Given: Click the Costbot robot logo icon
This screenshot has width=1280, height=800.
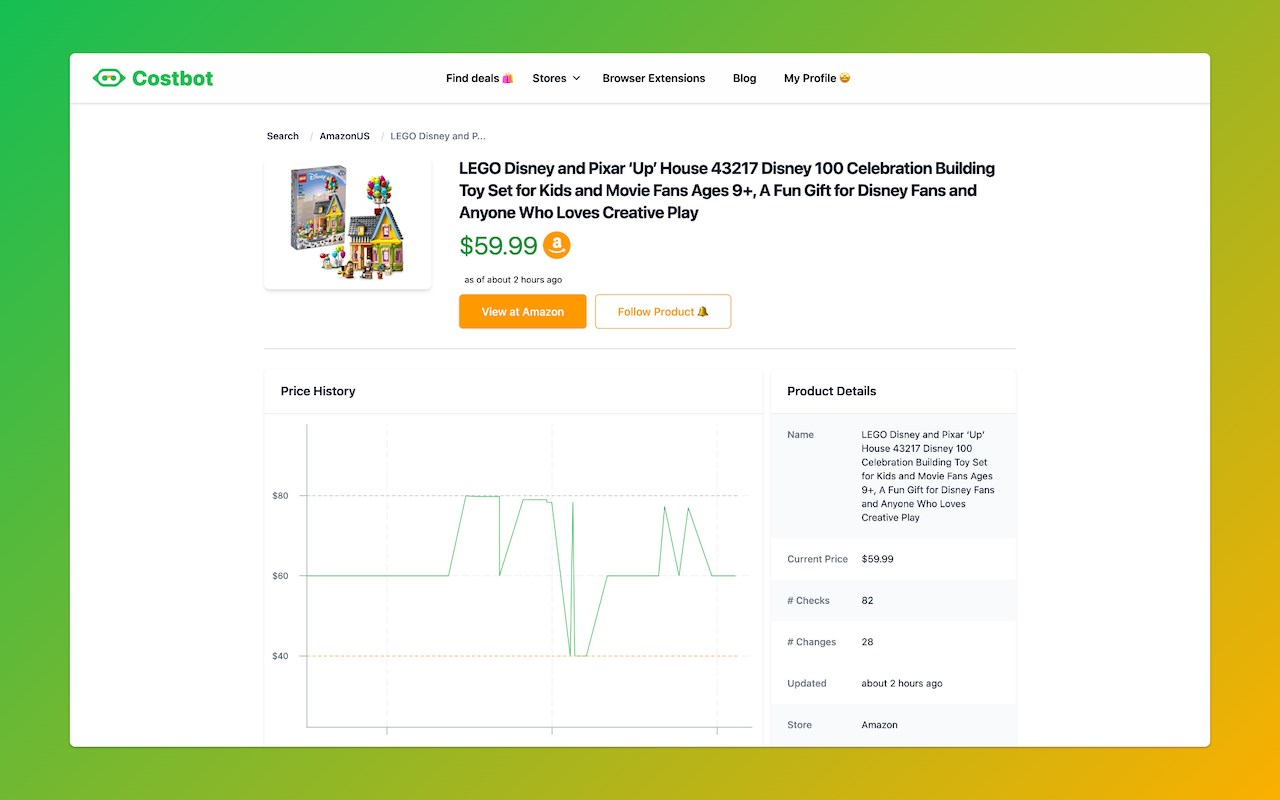Looking at the screenshot, I should [109, 78].
